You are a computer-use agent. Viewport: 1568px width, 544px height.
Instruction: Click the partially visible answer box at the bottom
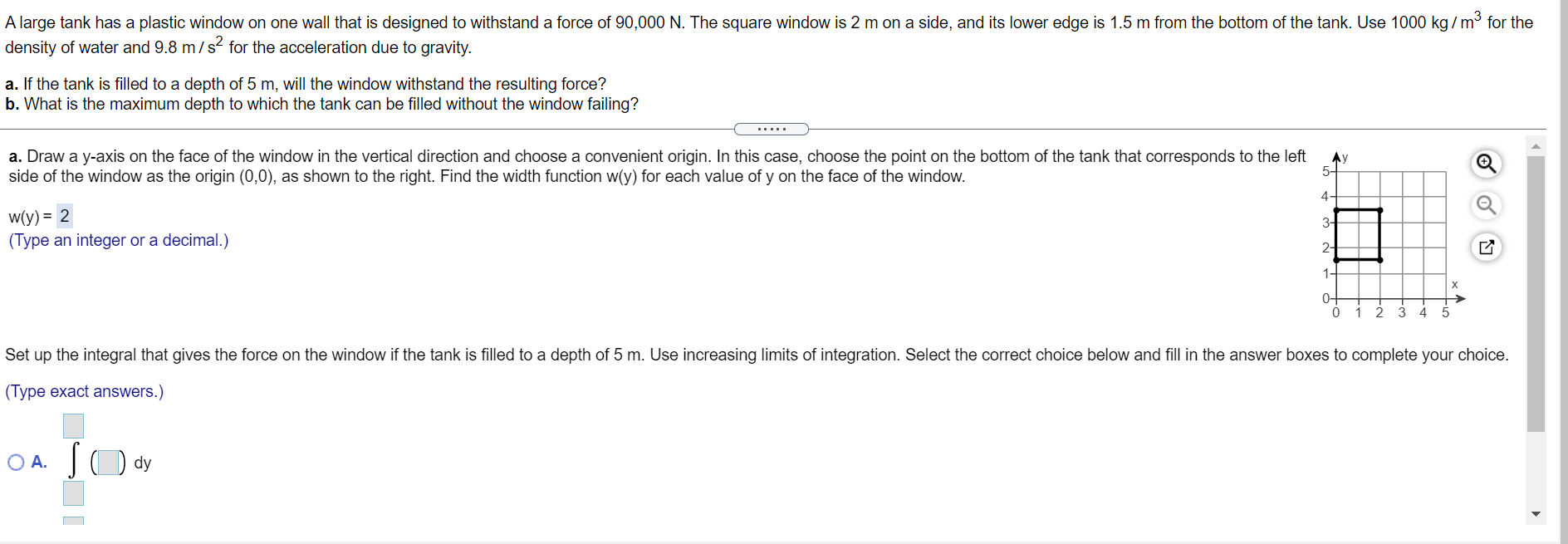coord(73,523)
